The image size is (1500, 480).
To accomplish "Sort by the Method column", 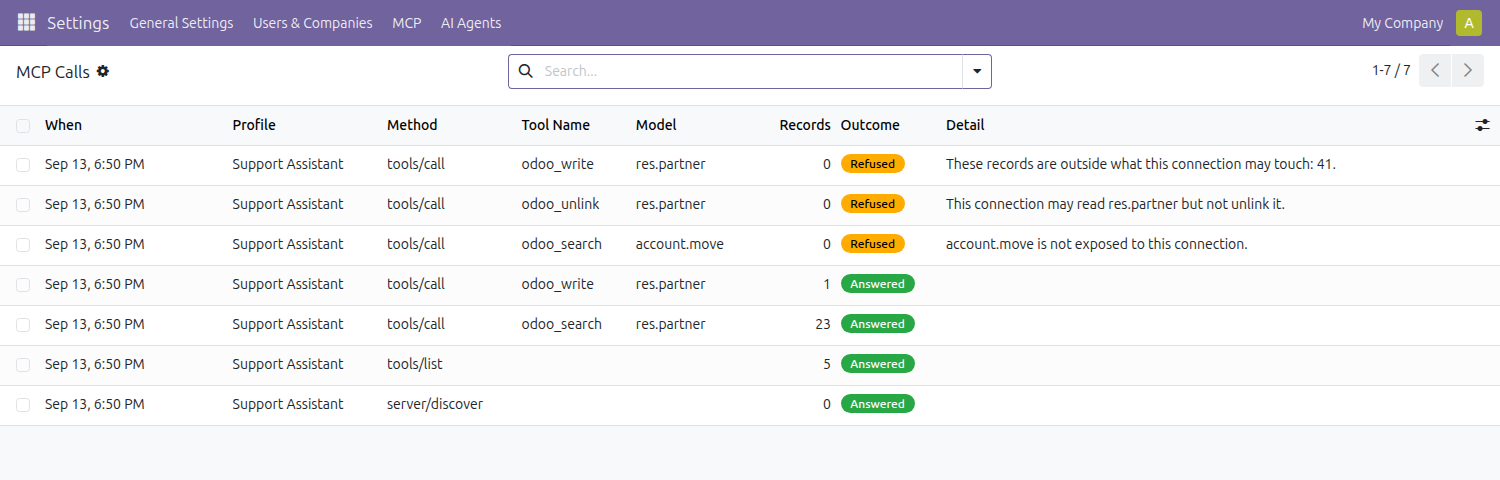I will (x=412, y=125).
